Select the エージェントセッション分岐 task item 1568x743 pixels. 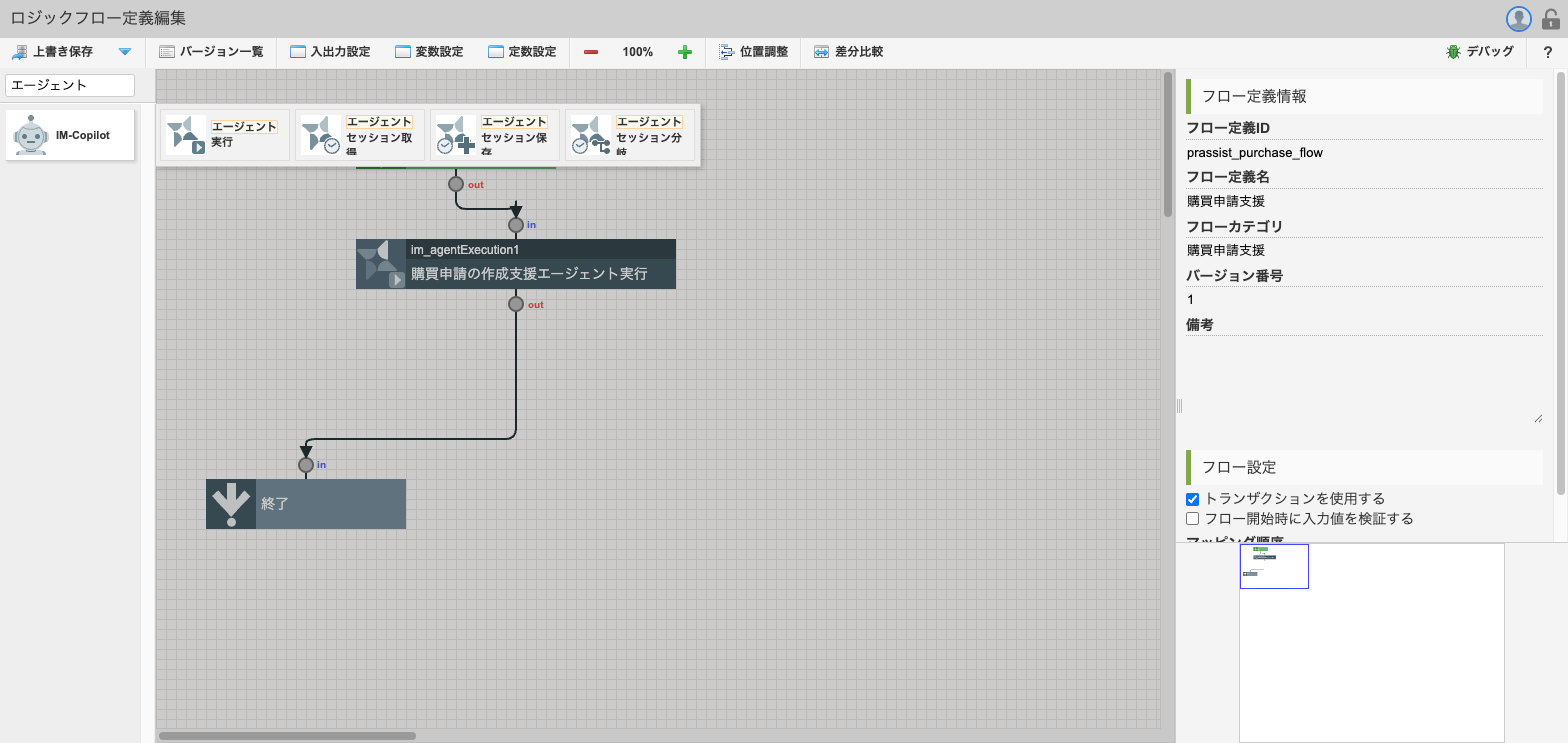(x=630, y=135)
